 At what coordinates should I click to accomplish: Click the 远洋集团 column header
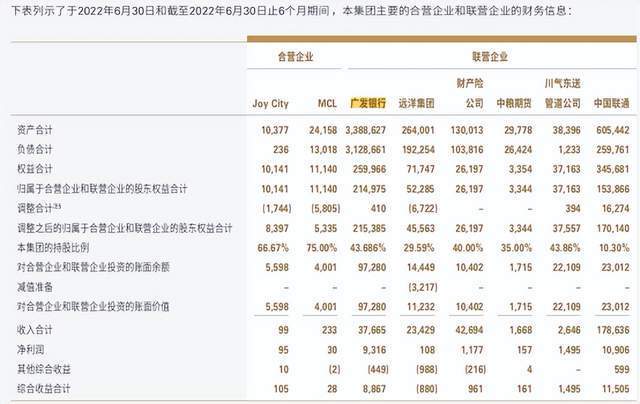tap(417, 103)
